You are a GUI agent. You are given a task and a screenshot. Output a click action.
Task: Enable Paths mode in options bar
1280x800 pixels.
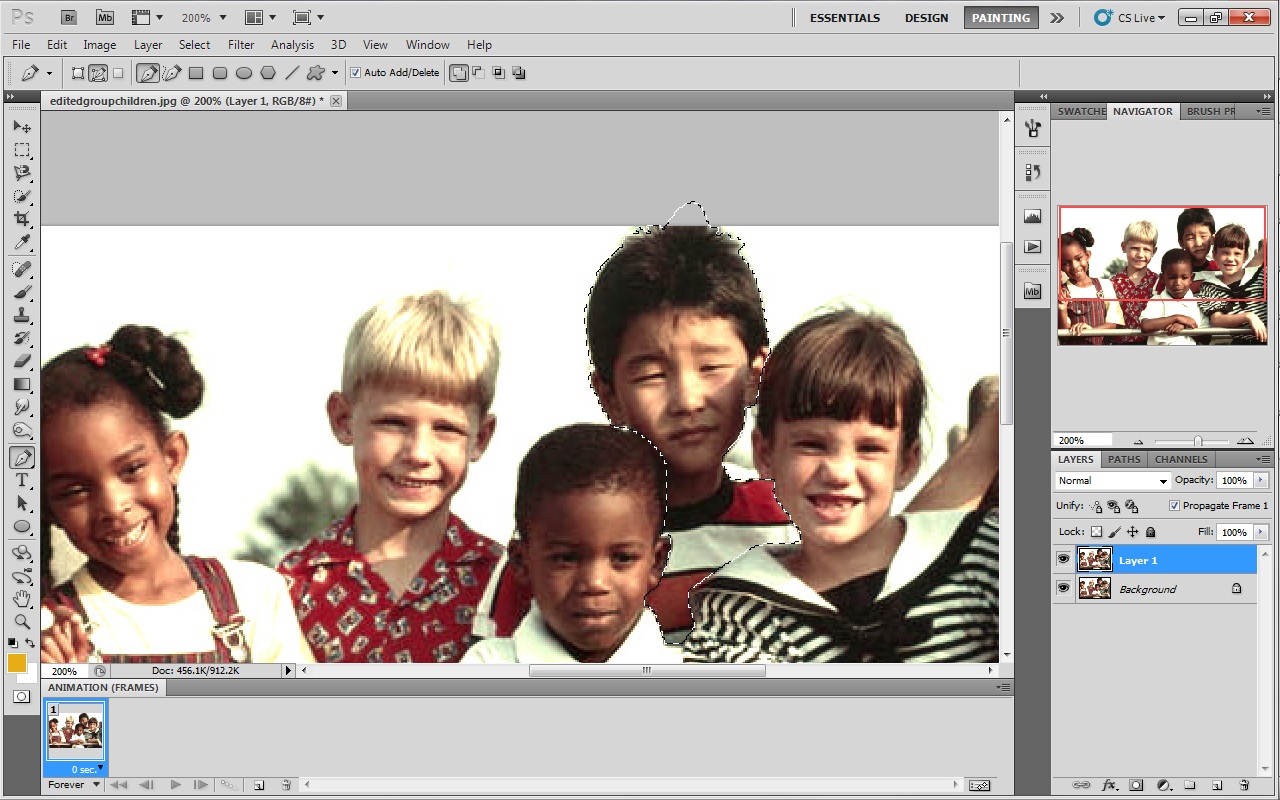[x=98, y=73]
